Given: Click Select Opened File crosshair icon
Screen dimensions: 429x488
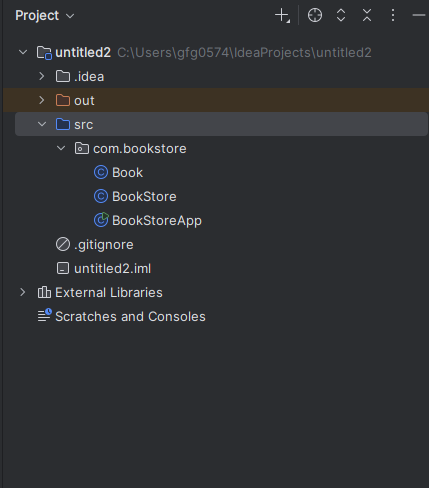Looking at the screenshot, I should click(x=315, y=15).
